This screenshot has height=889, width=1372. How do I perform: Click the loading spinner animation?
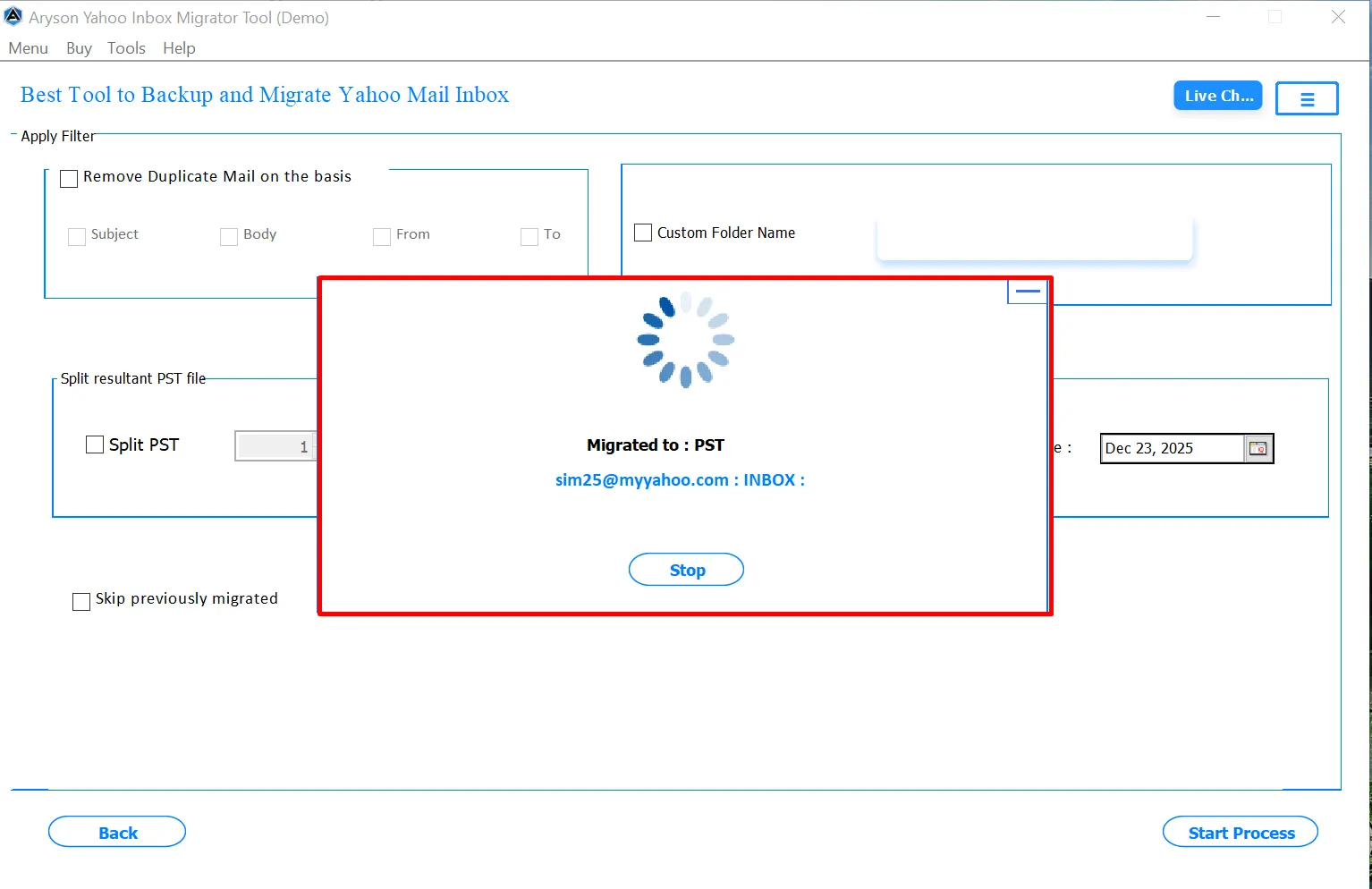click(x=686, y=340)
